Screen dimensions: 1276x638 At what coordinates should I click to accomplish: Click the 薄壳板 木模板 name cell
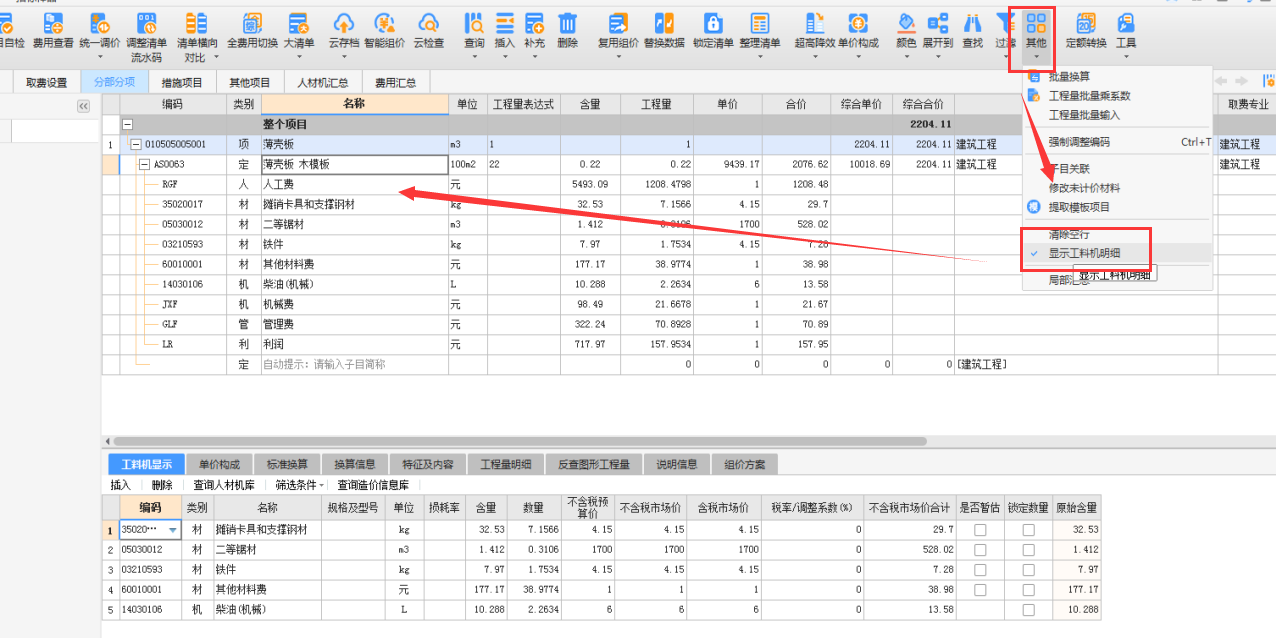pyautogui.click(x=355, y=165)
